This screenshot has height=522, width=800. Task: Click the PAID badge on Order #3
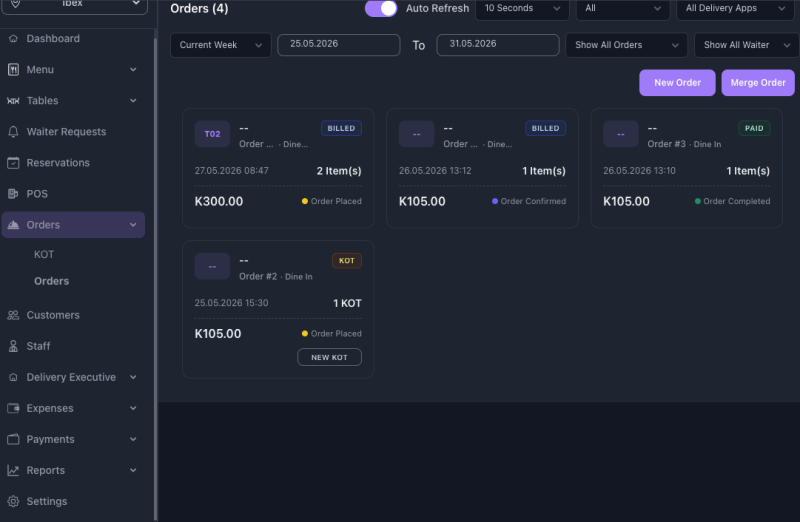click(x=754, y=129)
